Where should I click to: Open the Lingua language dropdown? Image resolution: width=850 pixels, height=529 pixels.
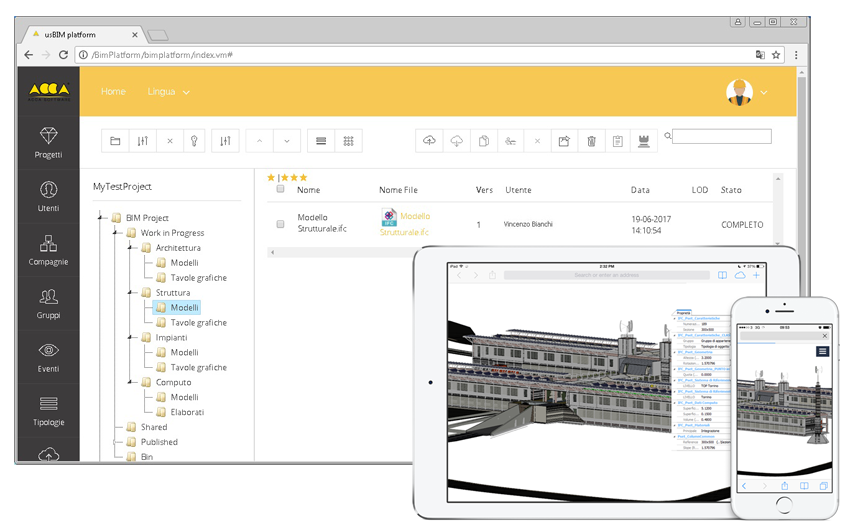[x=168, y=92]
